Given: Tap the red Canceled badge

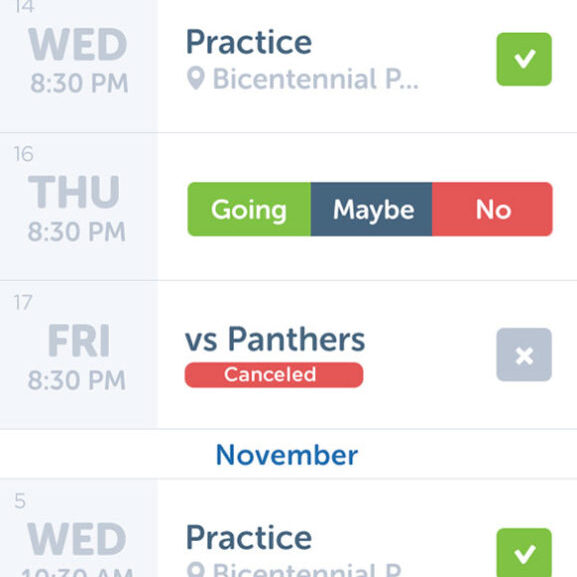Looking at the screenshot, I should pos(274,375).
